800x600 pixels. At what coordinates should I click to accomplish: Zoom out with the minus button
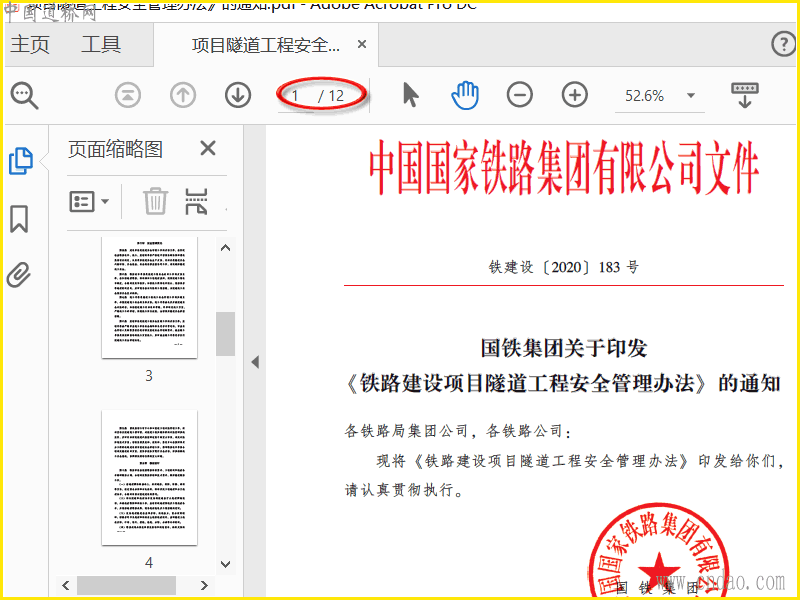point(519,95)
